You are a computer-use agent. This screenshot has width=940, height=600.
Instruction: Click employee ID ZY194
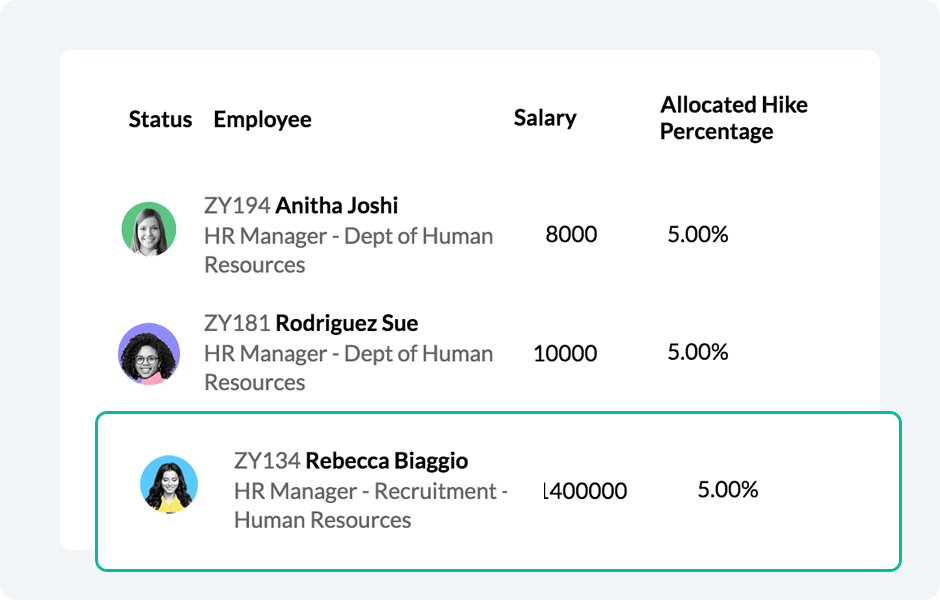pyautogui.click(x=237, y=206)
